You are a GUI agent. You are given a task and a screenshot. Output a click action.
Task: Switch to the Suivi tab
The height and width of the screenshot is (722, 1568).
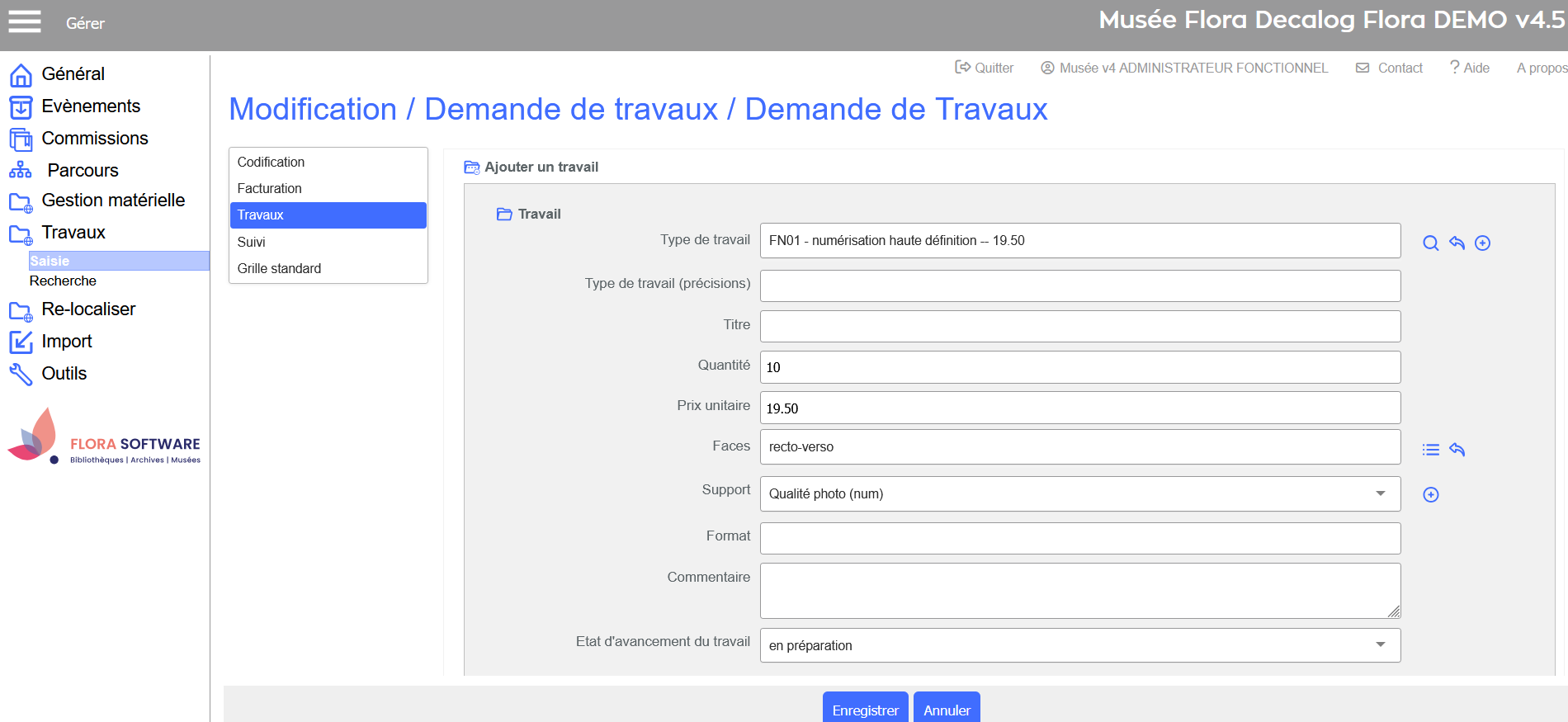(252, 242)
